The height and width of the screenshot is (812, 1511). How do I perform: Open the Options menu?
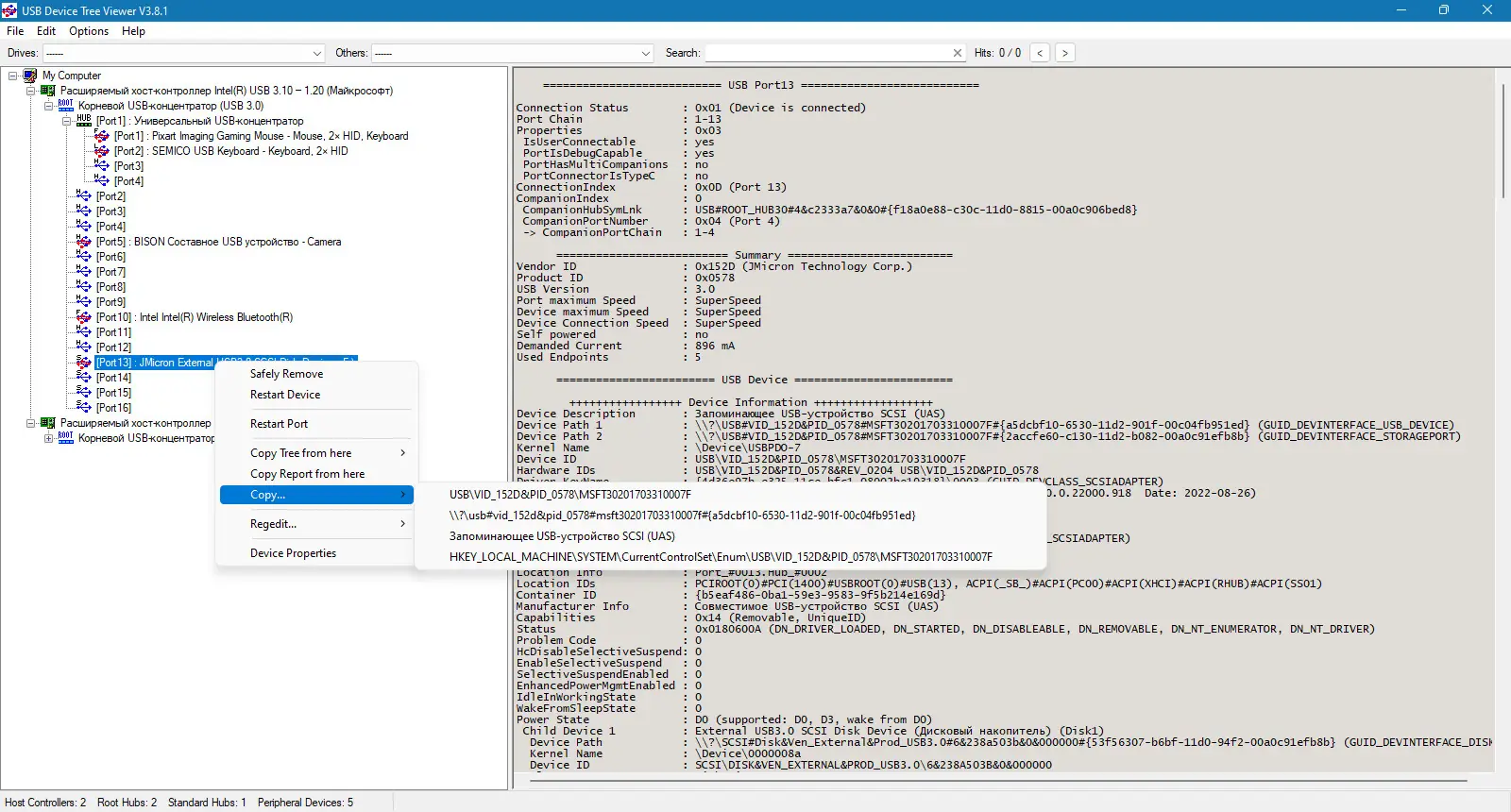click(89, 31)
